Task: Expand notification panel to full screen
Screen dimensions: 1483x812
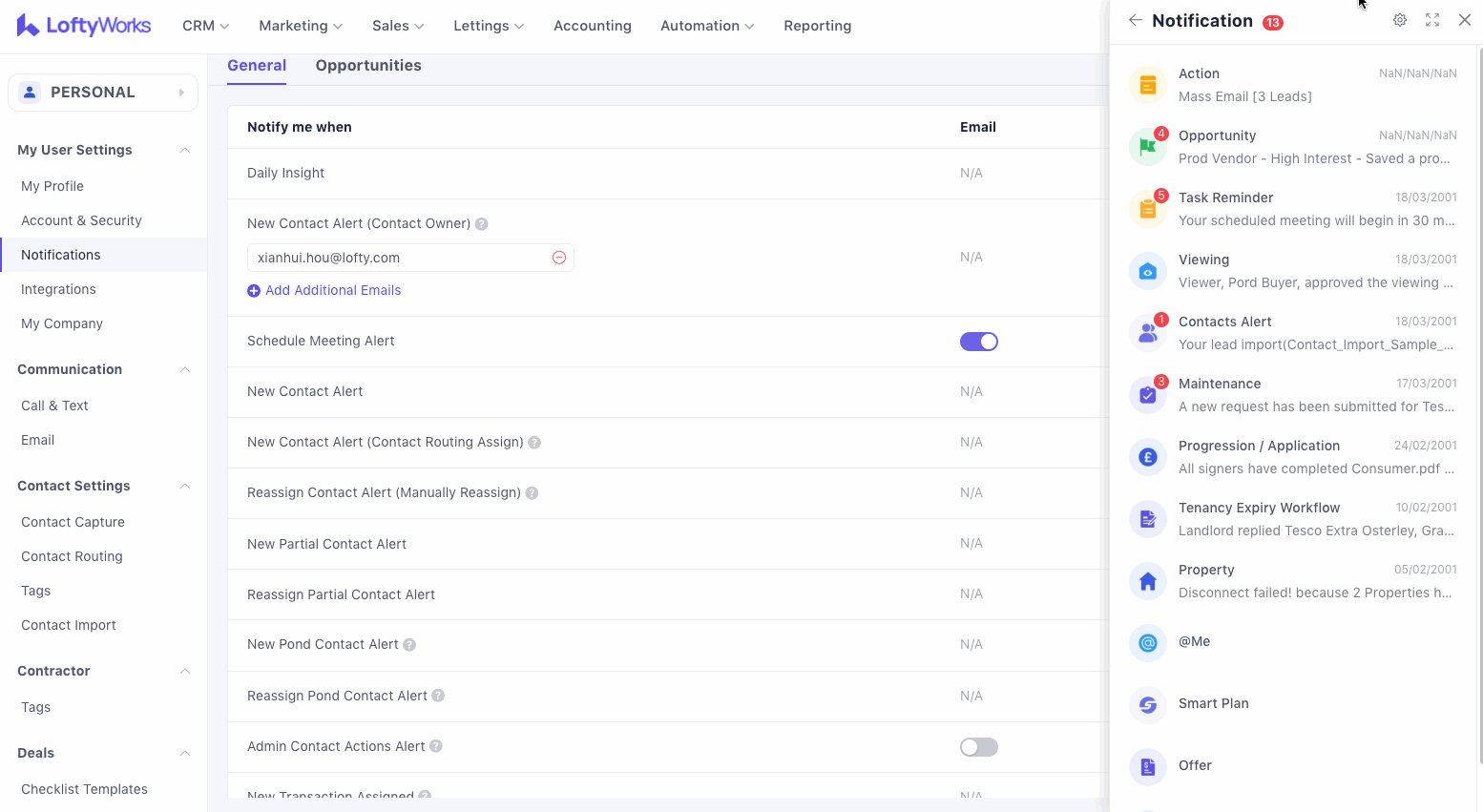Action: tap(1431, 20)
